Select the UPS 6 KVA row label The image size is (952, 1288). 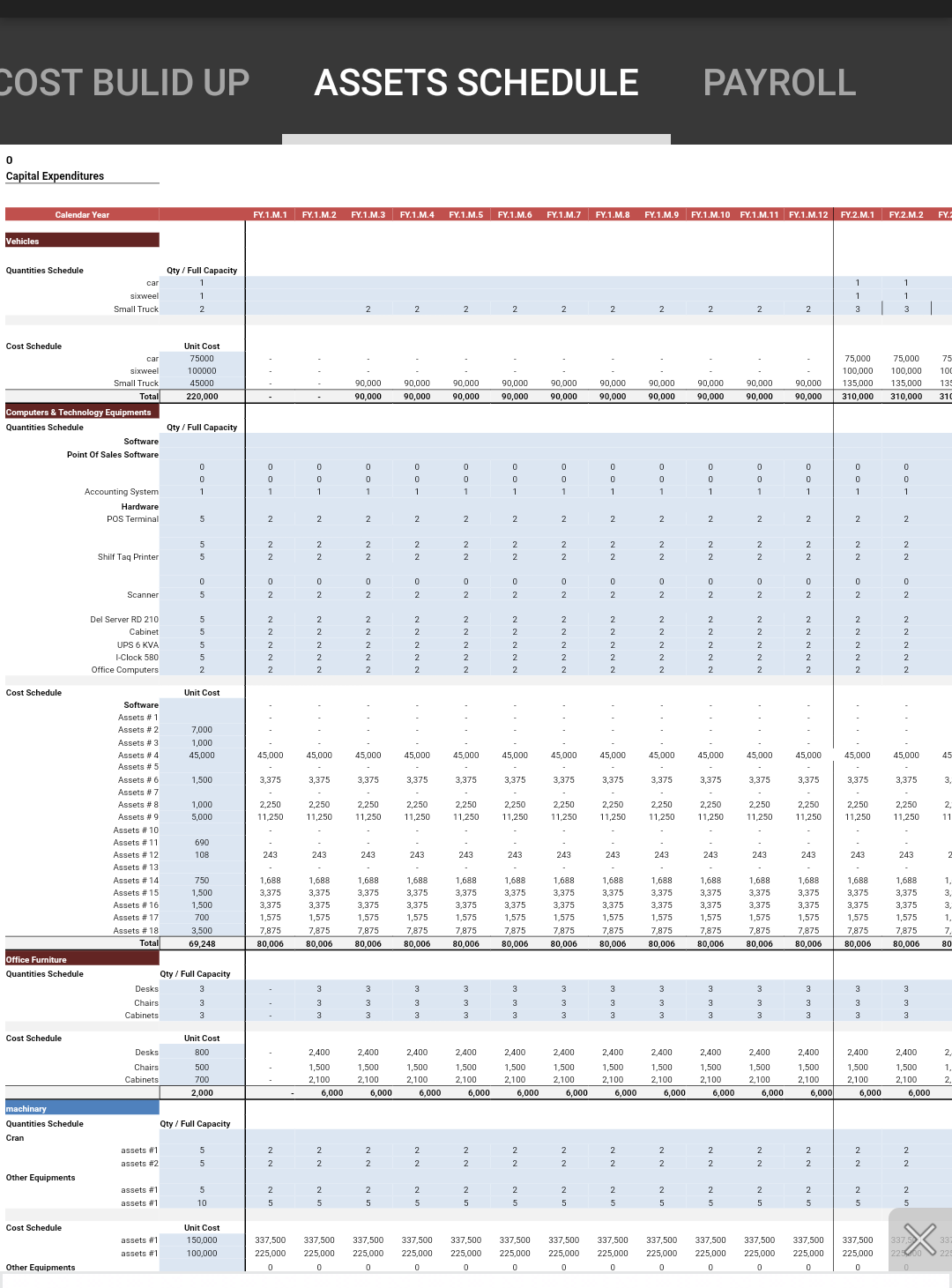click(x=138, y=645)
